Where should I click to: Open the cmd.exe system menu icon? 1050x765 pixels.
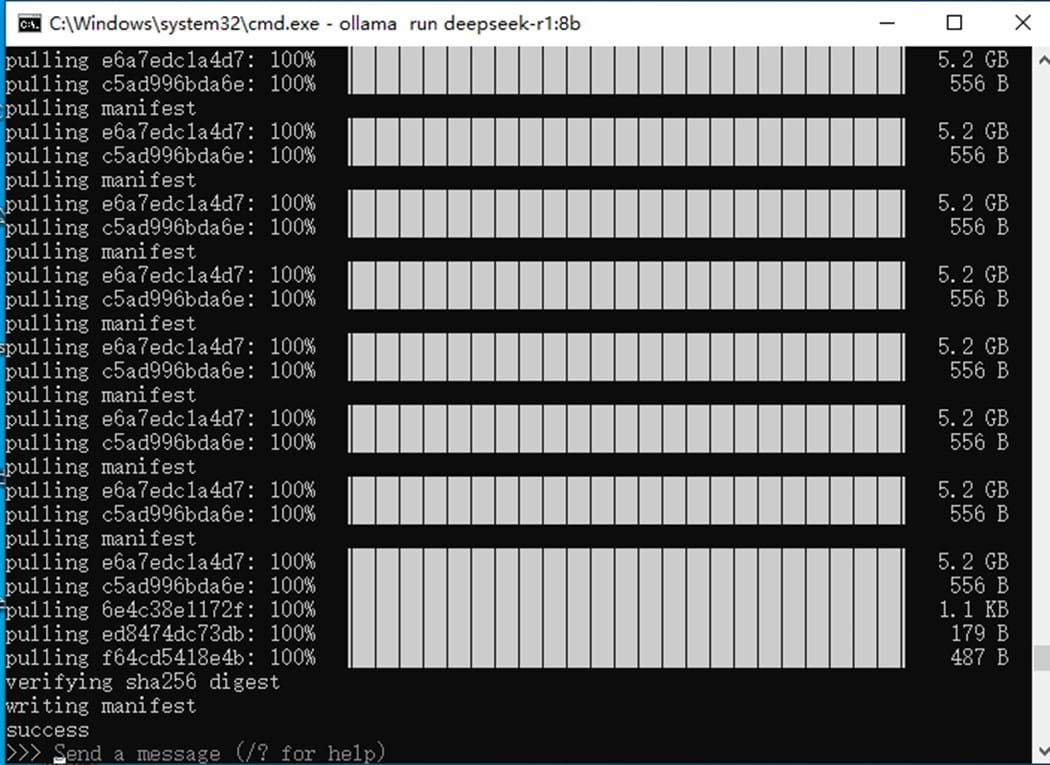[29, 23]
